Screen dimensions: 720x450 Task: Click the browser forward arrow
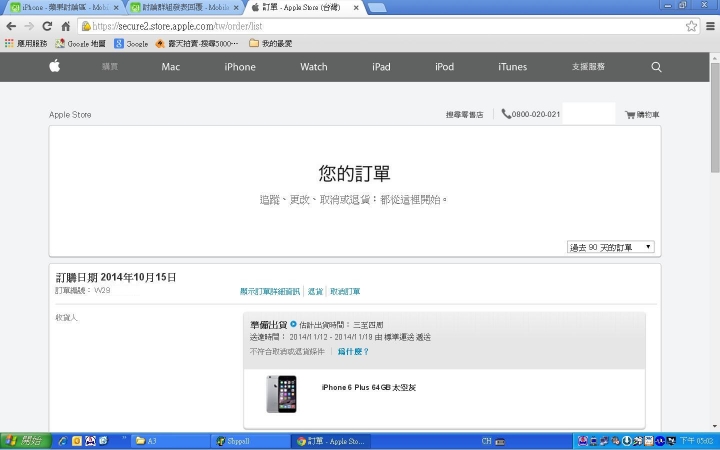(29, 26)
